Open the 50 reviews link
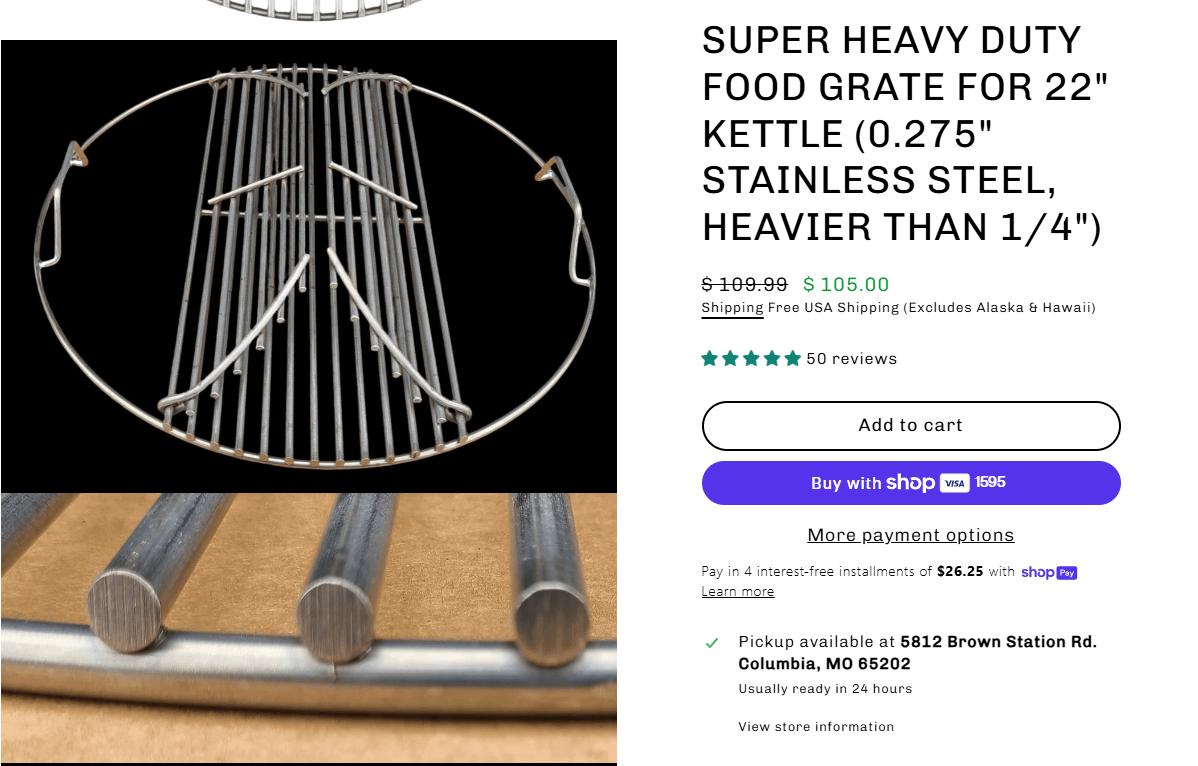 point(851,359)
